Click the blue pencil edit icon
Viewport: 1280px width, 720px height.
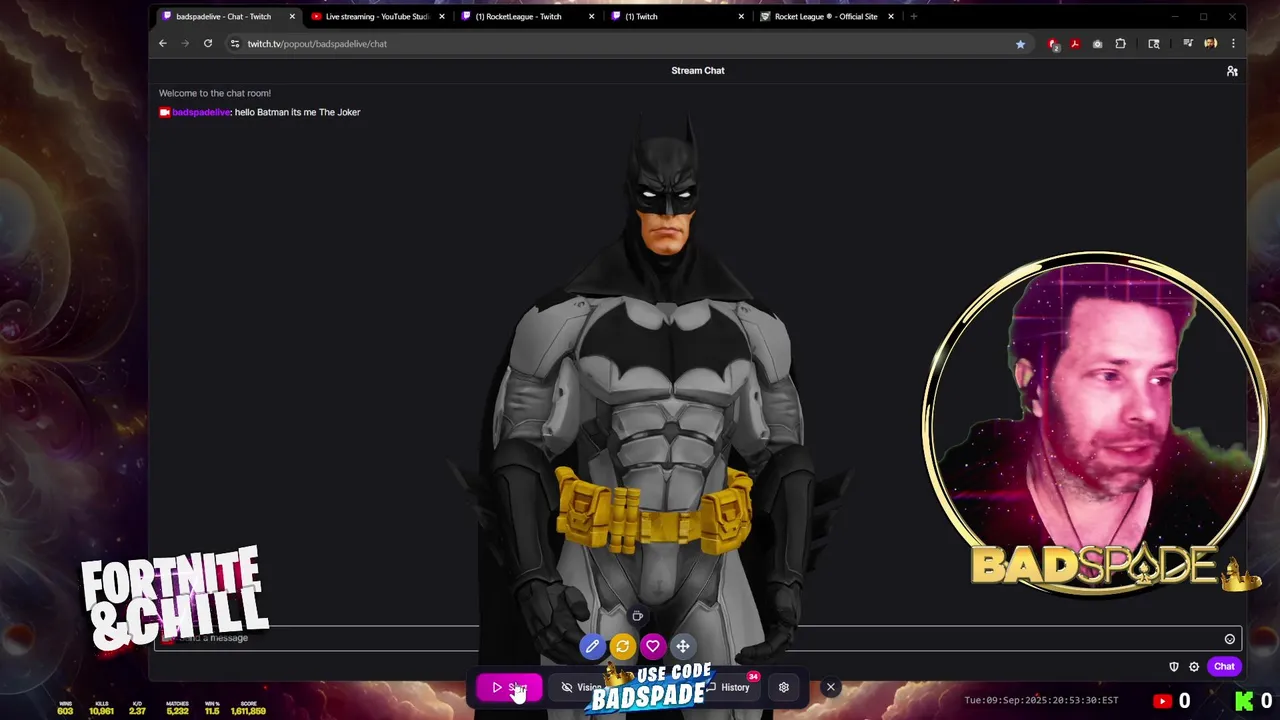(592, 646)
